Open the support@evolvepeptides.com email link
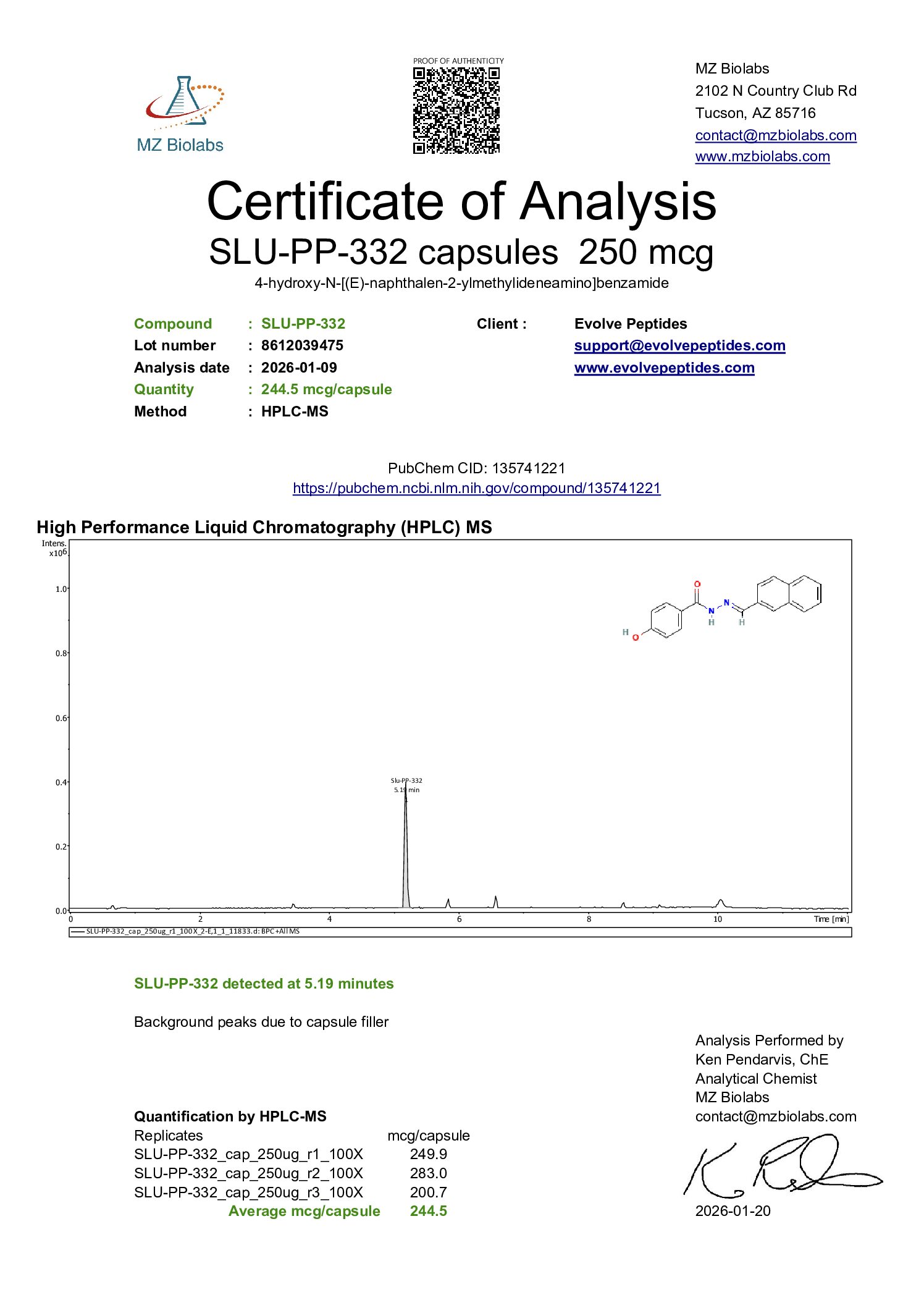 (679, 345)
